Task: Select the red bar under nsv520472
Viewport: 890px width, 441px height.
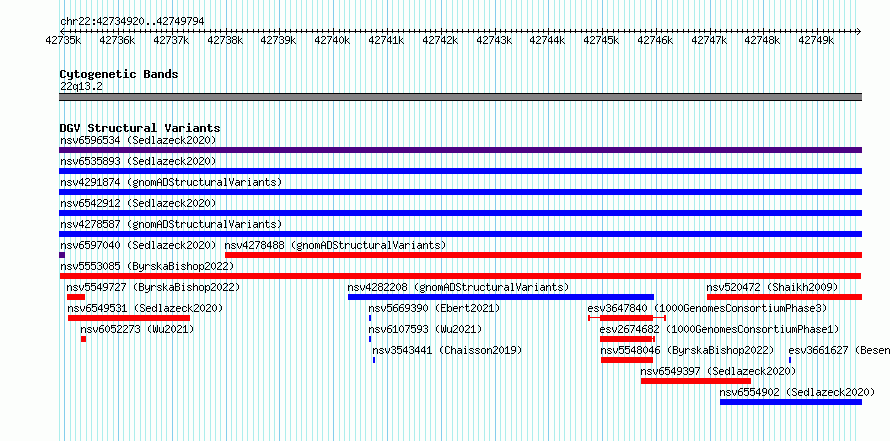Action: click(x=784, y=297)
